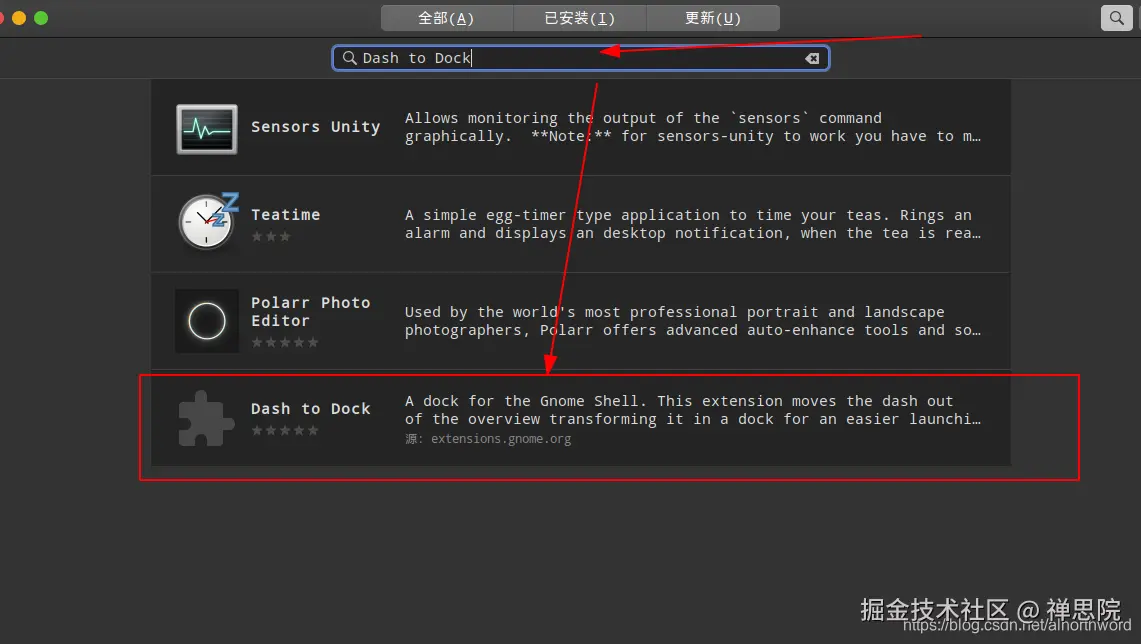Open the Teatime clock icon
Screen dimensions: 1141x644
[x=208, y=221]
